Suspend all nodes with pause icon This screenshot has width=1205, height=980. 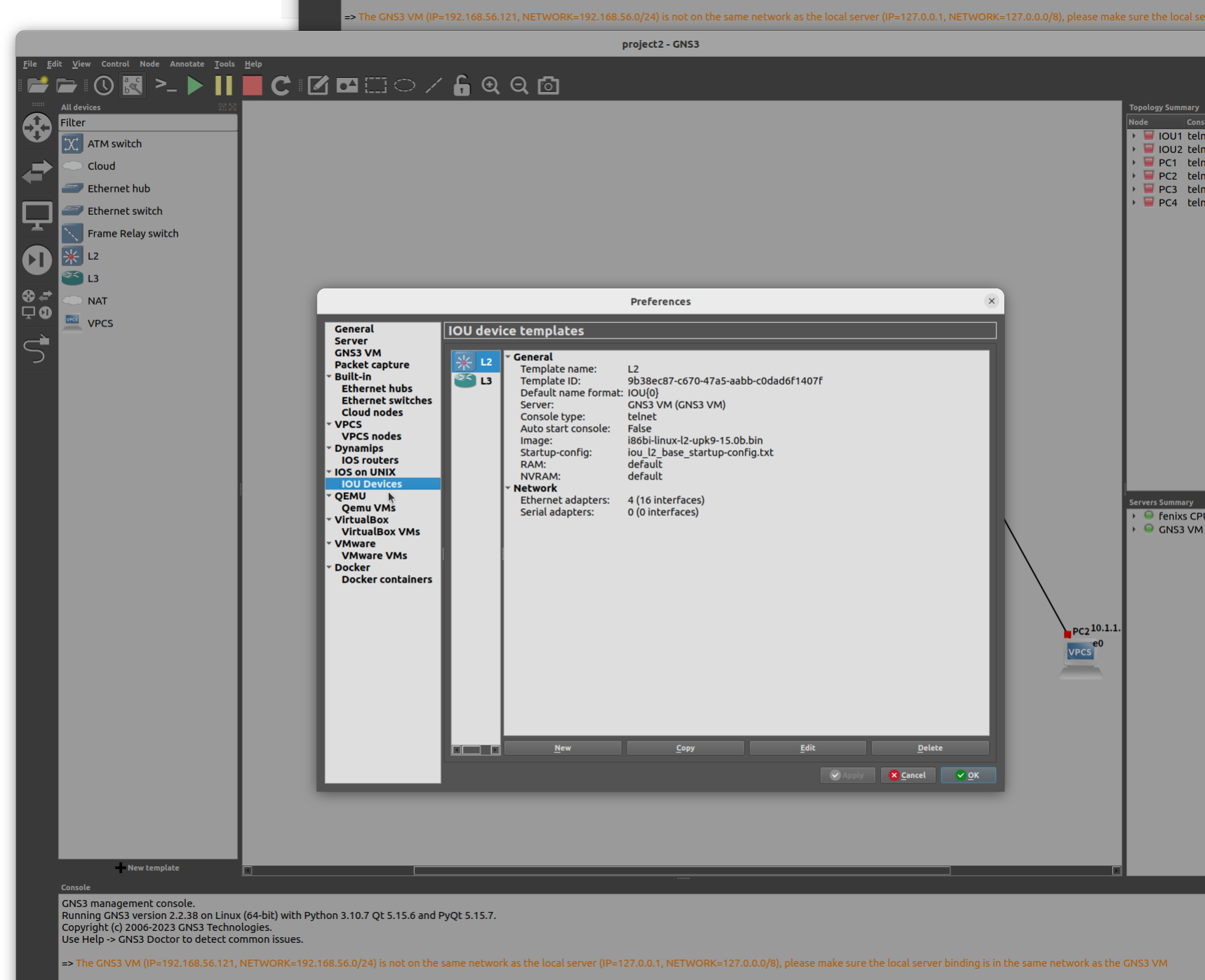point(224,86)
